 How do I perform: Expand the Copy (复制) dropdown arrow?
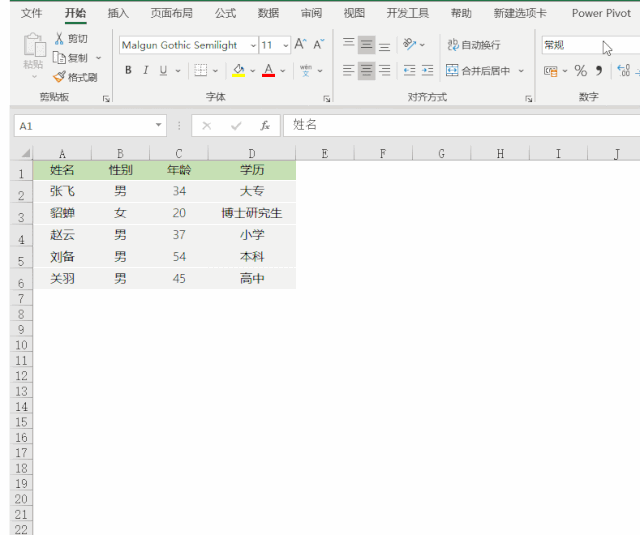coord(98,58)
